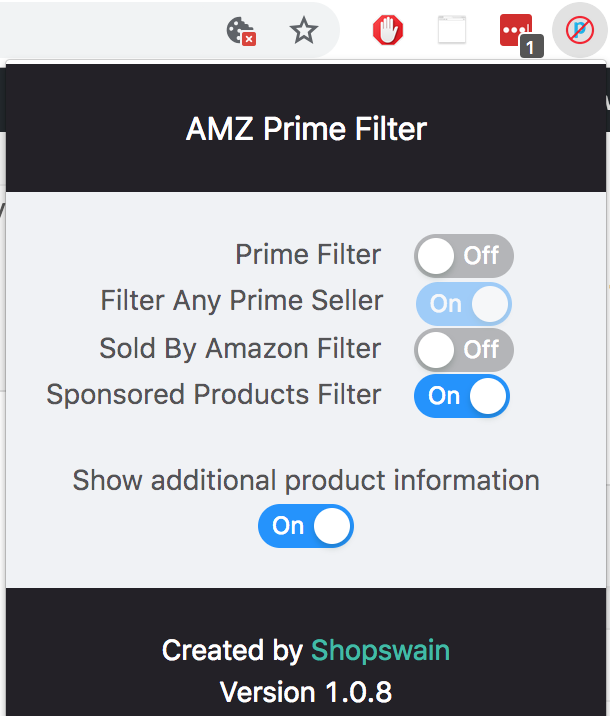Click the Prime Filter text label
Viewport: 610px width, 716px height.
coord(308,254)
